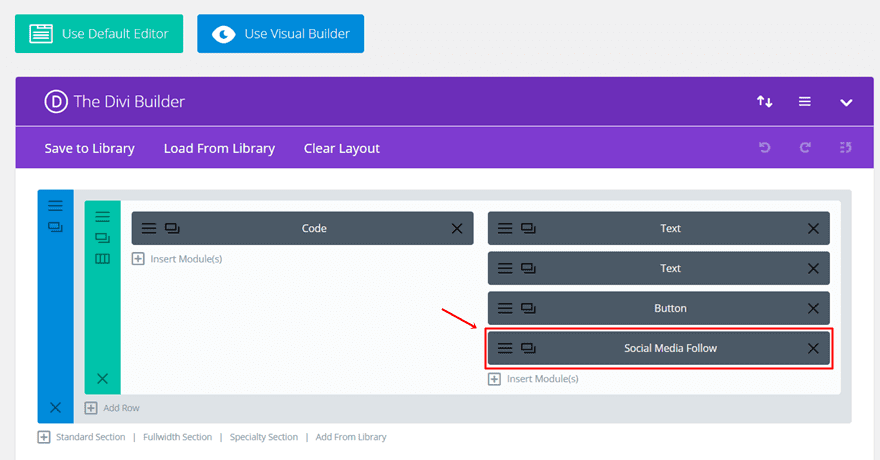Click Use Default Editor button
The height and width of the screenshot is (460, 880).
(x=99, y=34)
